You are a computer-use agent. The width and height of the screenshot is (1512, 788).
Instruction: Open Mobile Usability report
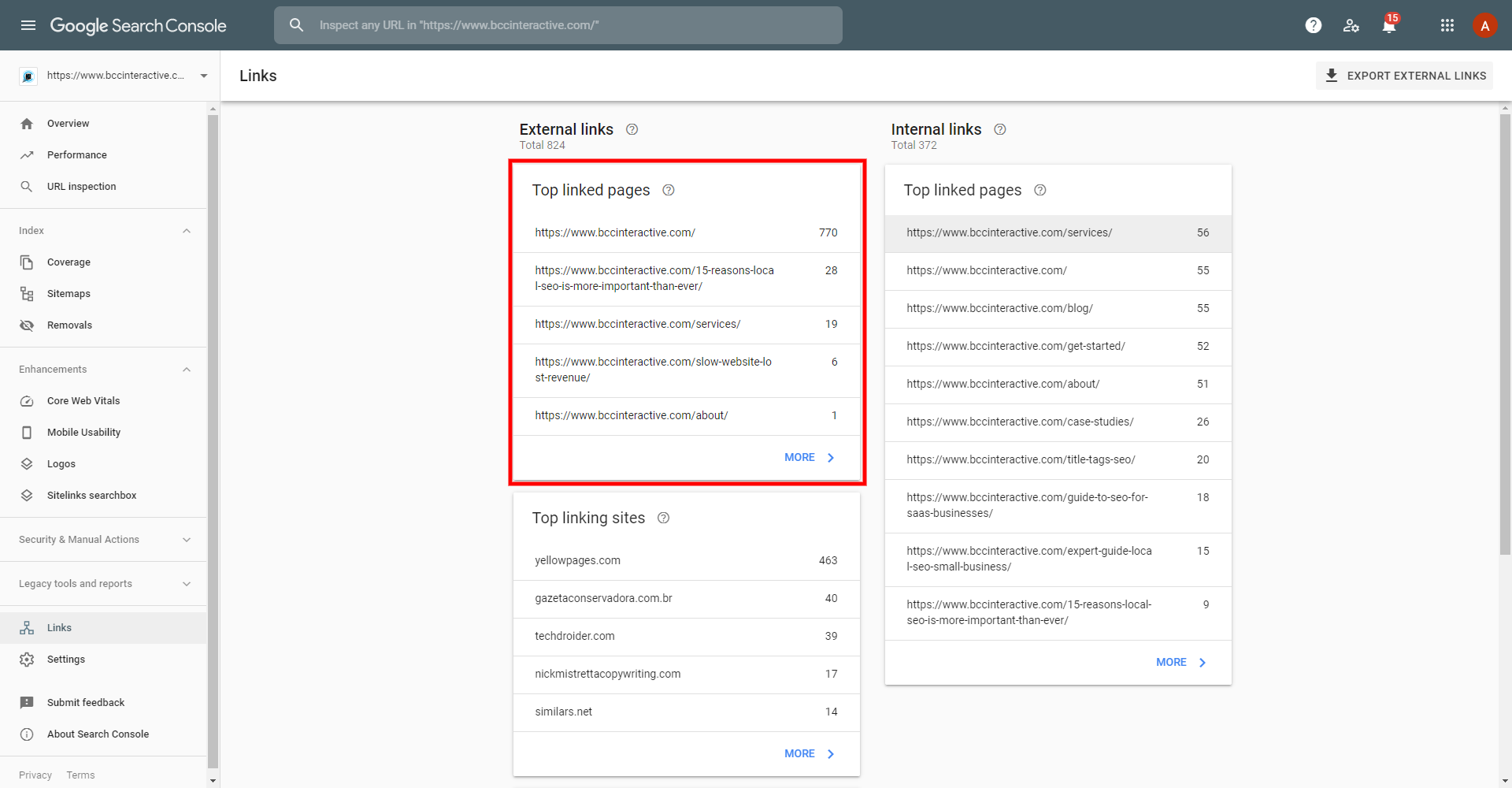(103, 433)
